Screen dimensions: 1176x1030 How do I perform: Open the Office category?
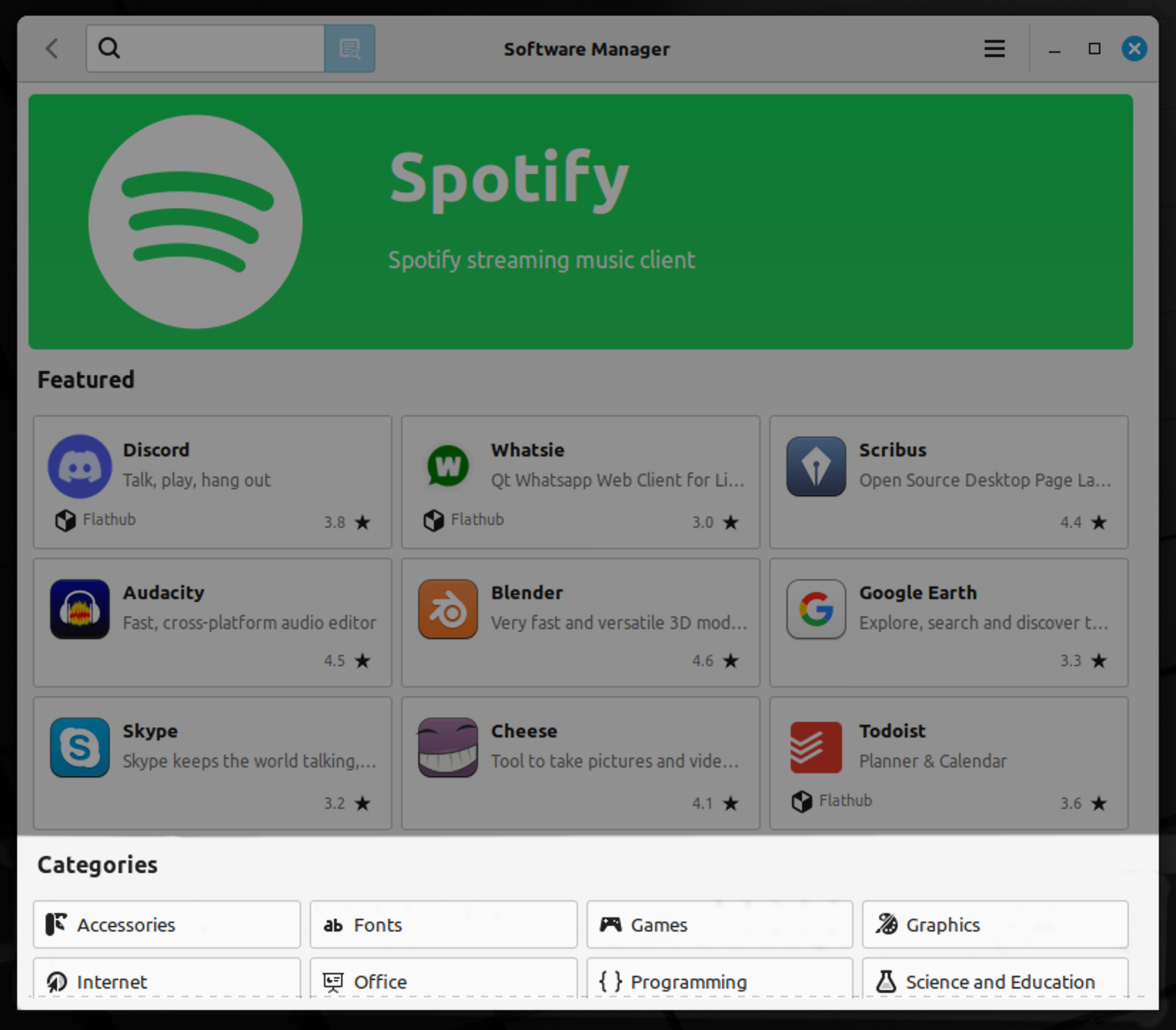click(x=443, y=978)
